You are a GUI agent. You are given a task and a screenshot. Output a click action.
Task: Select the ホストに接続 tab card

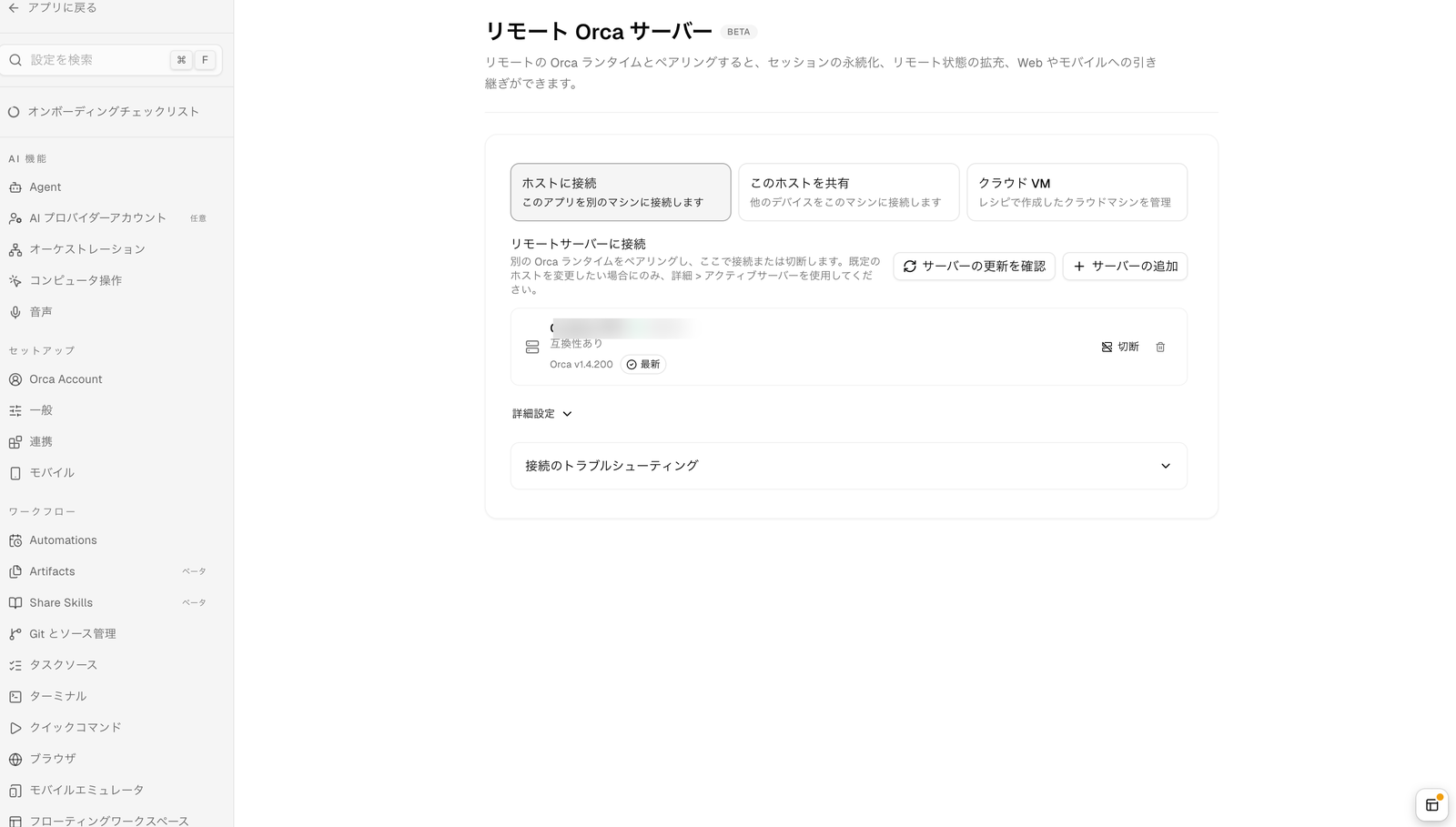click(x=621, y=192)
